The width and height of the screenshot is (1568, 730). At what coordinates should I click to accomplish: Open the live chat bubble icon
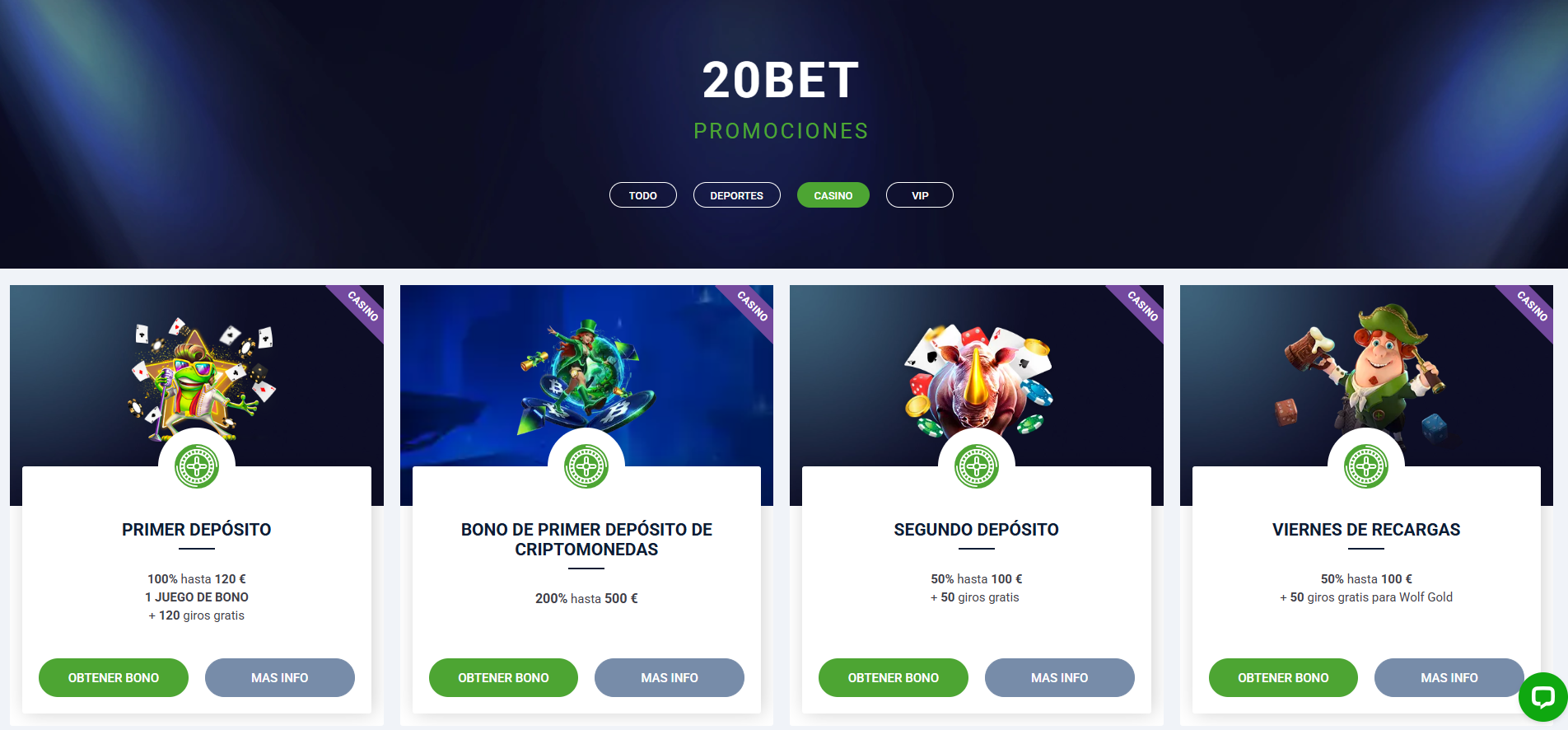pos(1542,697)
